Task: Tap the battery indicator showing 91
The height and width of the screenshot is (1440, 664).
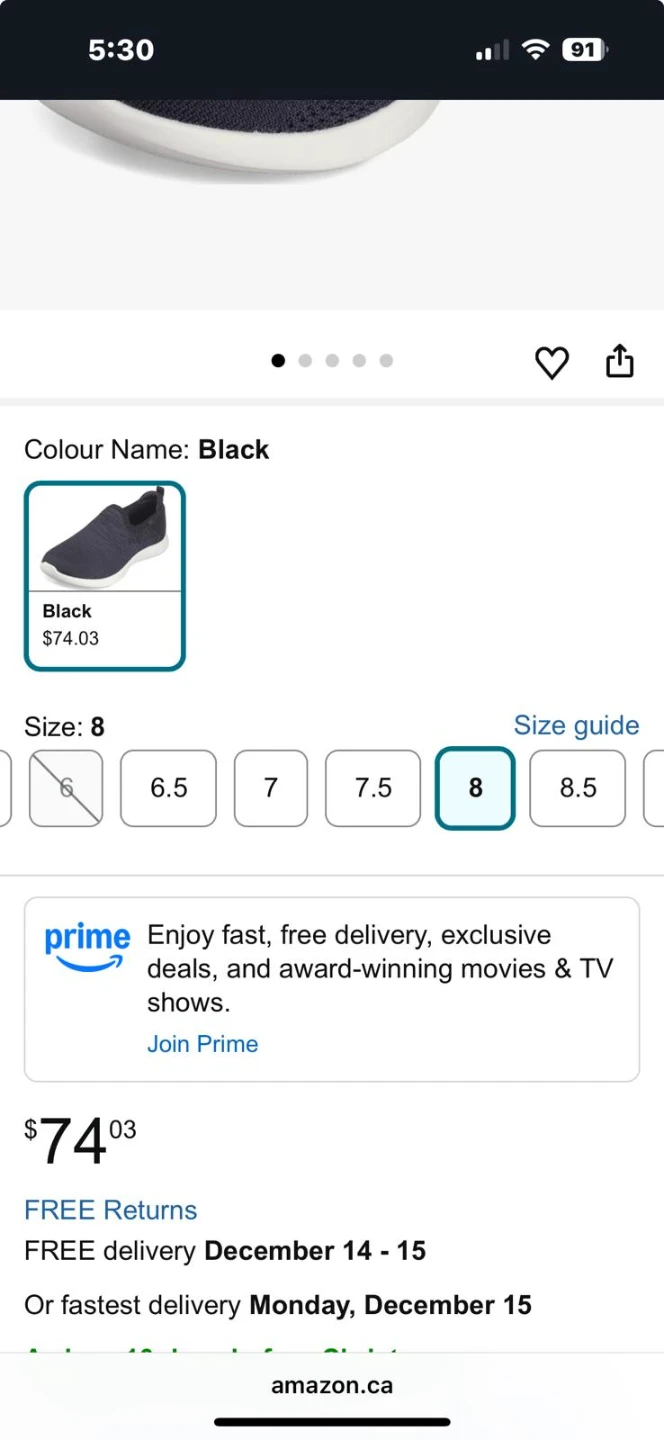Action: click(x=584, y=49)
